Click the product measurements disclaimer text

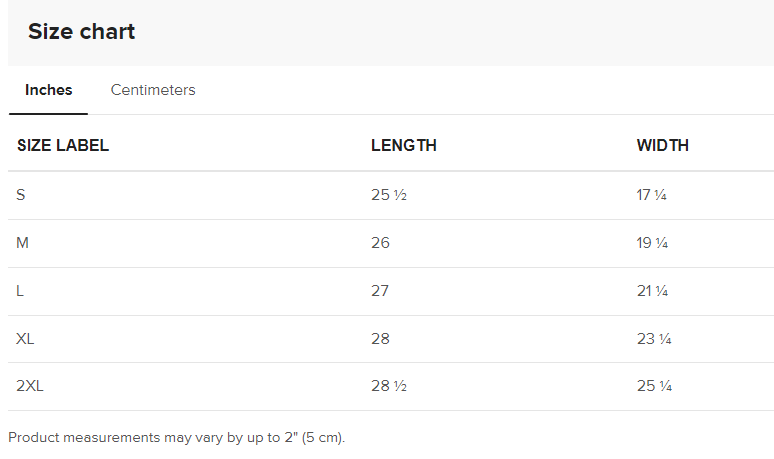coord(176,437)
